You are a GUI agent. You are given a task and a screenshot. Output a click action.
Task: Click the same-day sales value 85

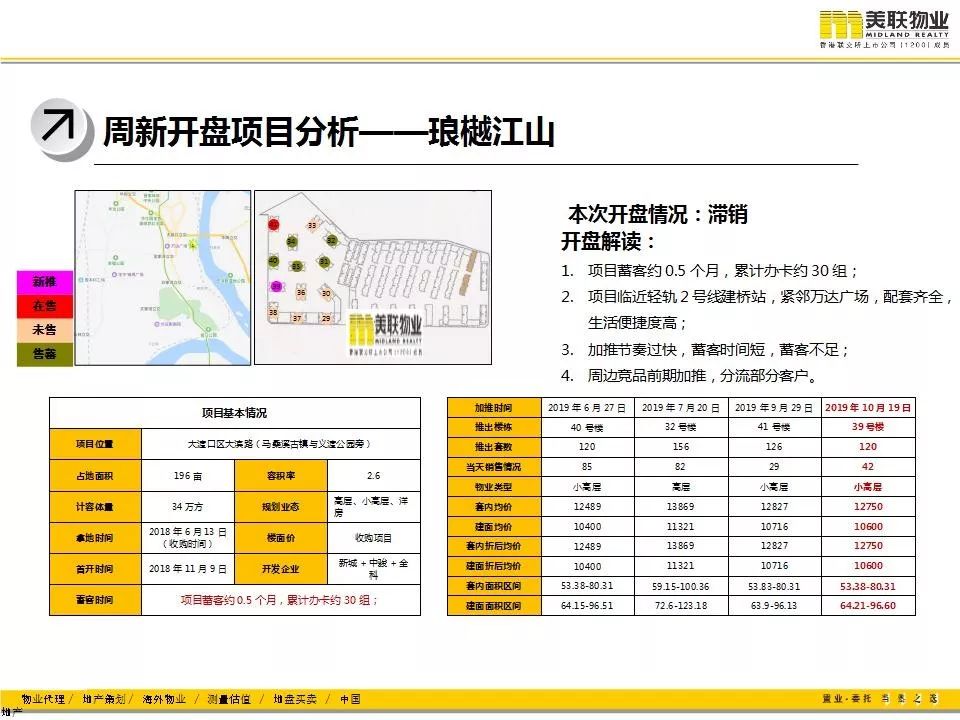coord(587,467)
